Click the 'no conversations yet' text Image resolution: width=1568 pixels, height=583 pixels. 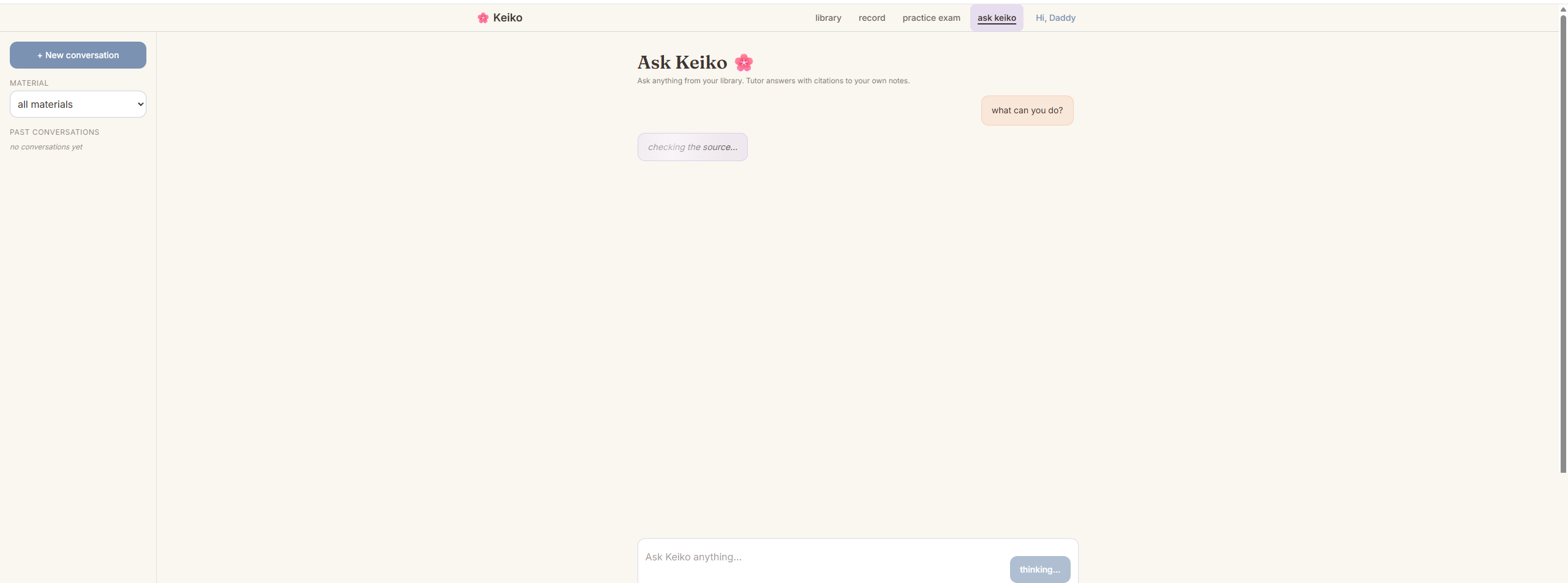pyautogui.click(x=46, y=147)
